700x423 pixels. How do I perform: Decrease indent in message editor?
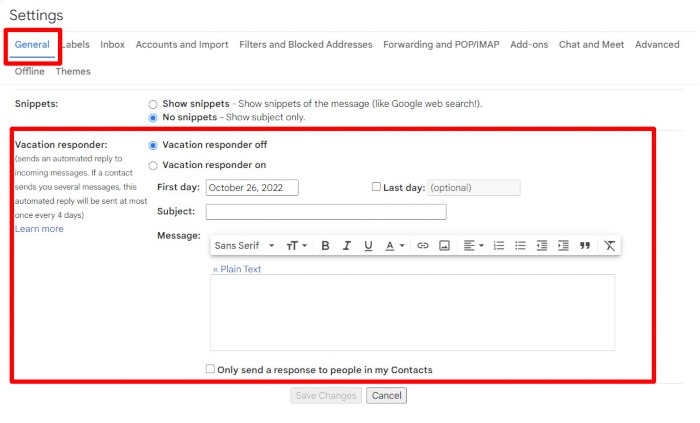(x=542, y=245)
